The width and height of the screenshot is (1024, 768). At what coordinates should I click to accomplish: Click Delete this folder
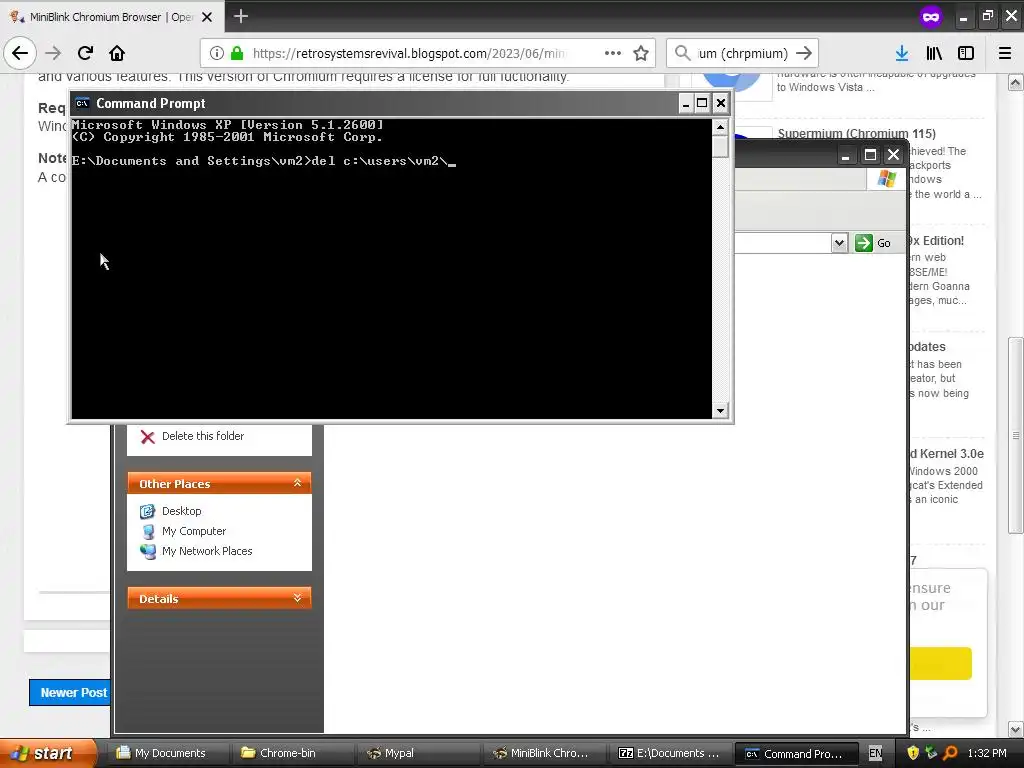click(202, 436)
